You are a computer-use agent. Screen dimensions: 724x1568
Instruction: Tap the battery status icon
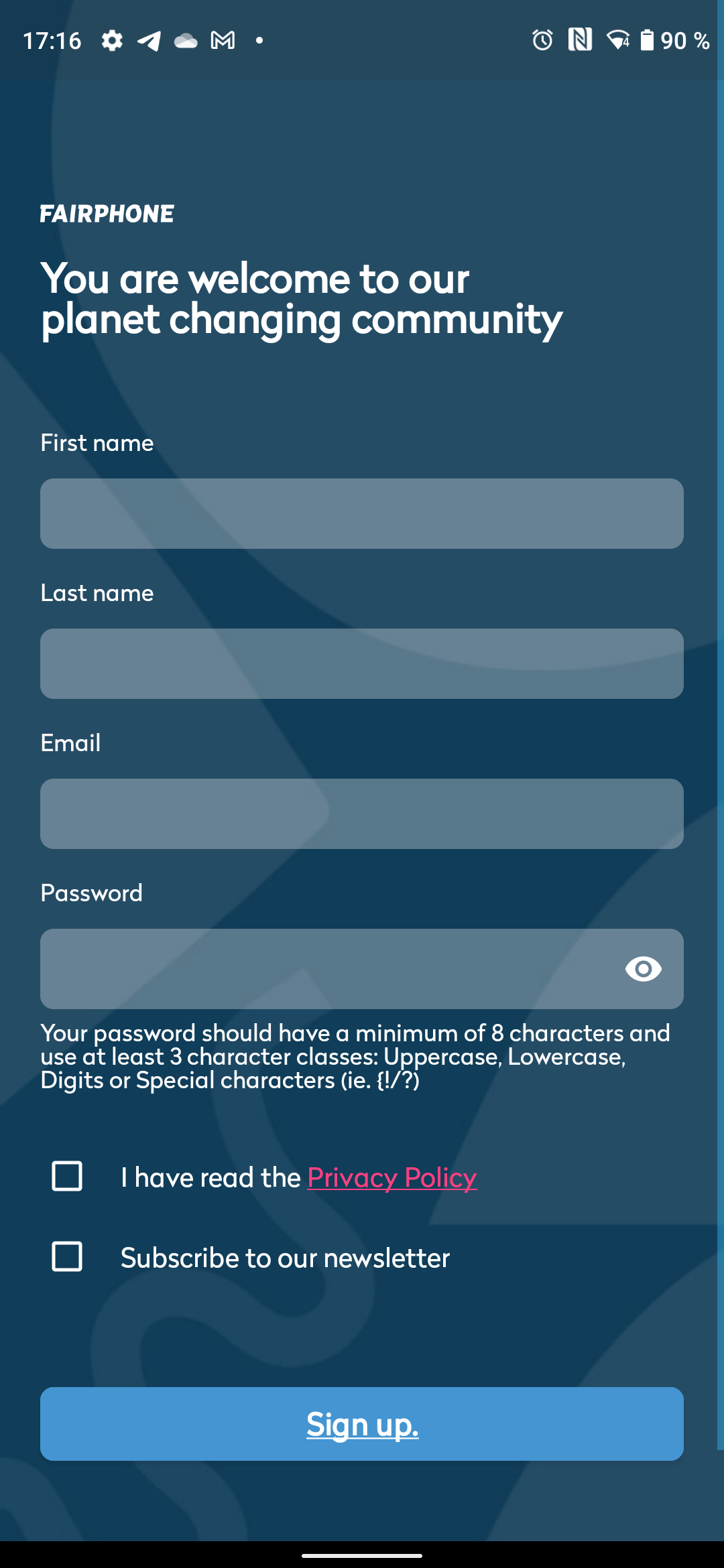point(647,40)
